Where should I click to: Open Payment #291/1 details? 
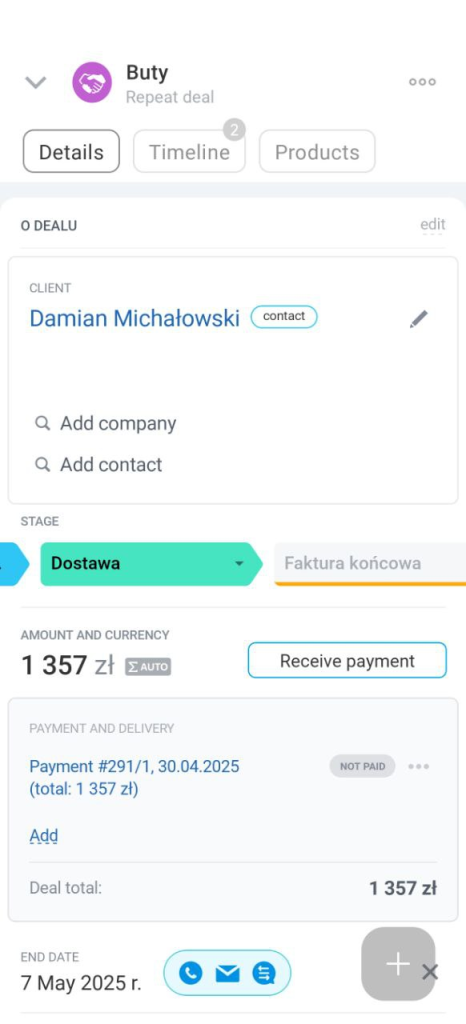pyautogui.click(x=134, y=777)
